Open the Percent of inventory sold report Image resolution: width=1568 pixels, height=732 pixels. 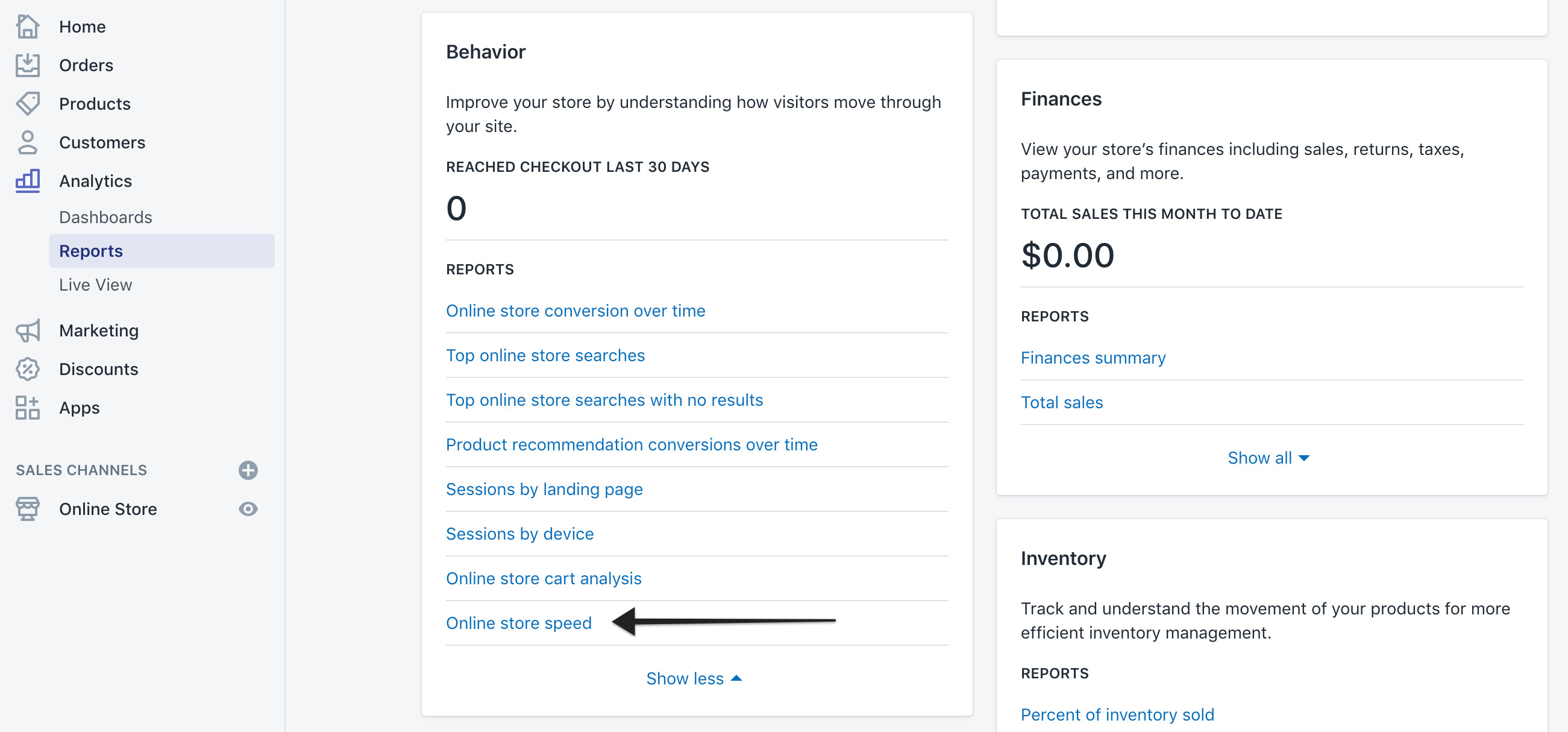[1117, 715]
